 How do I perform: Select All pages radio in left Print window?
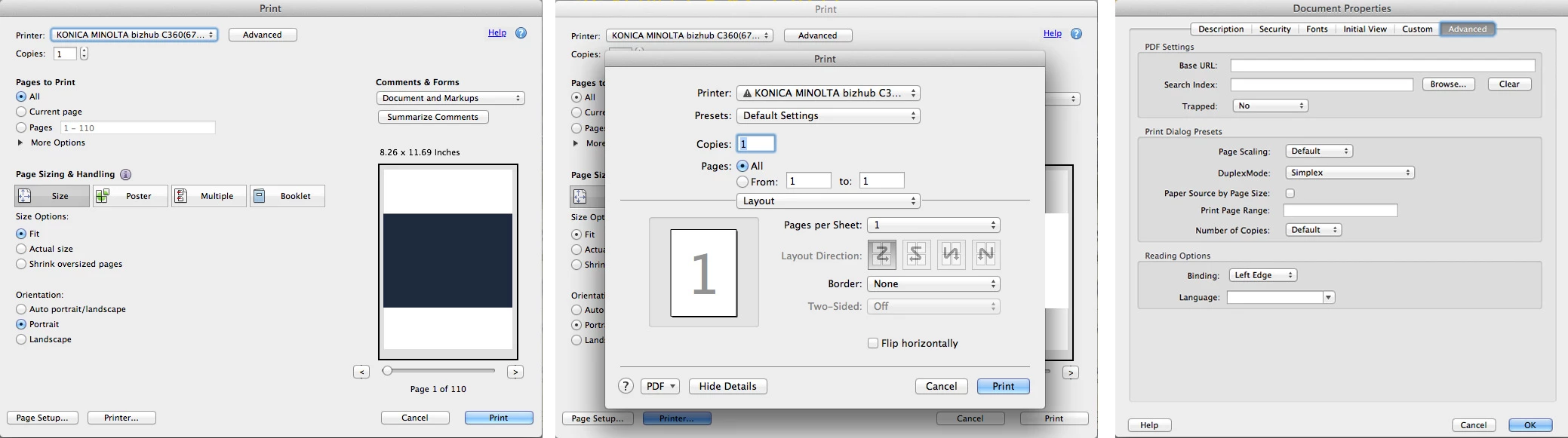pos(21,96)
